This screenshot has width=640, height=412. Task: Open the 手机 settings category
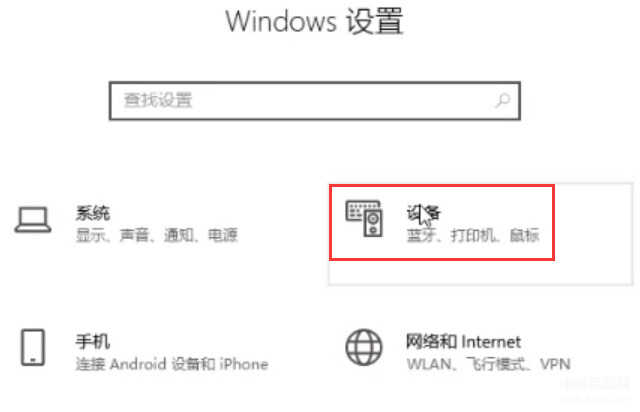point(93,341)
